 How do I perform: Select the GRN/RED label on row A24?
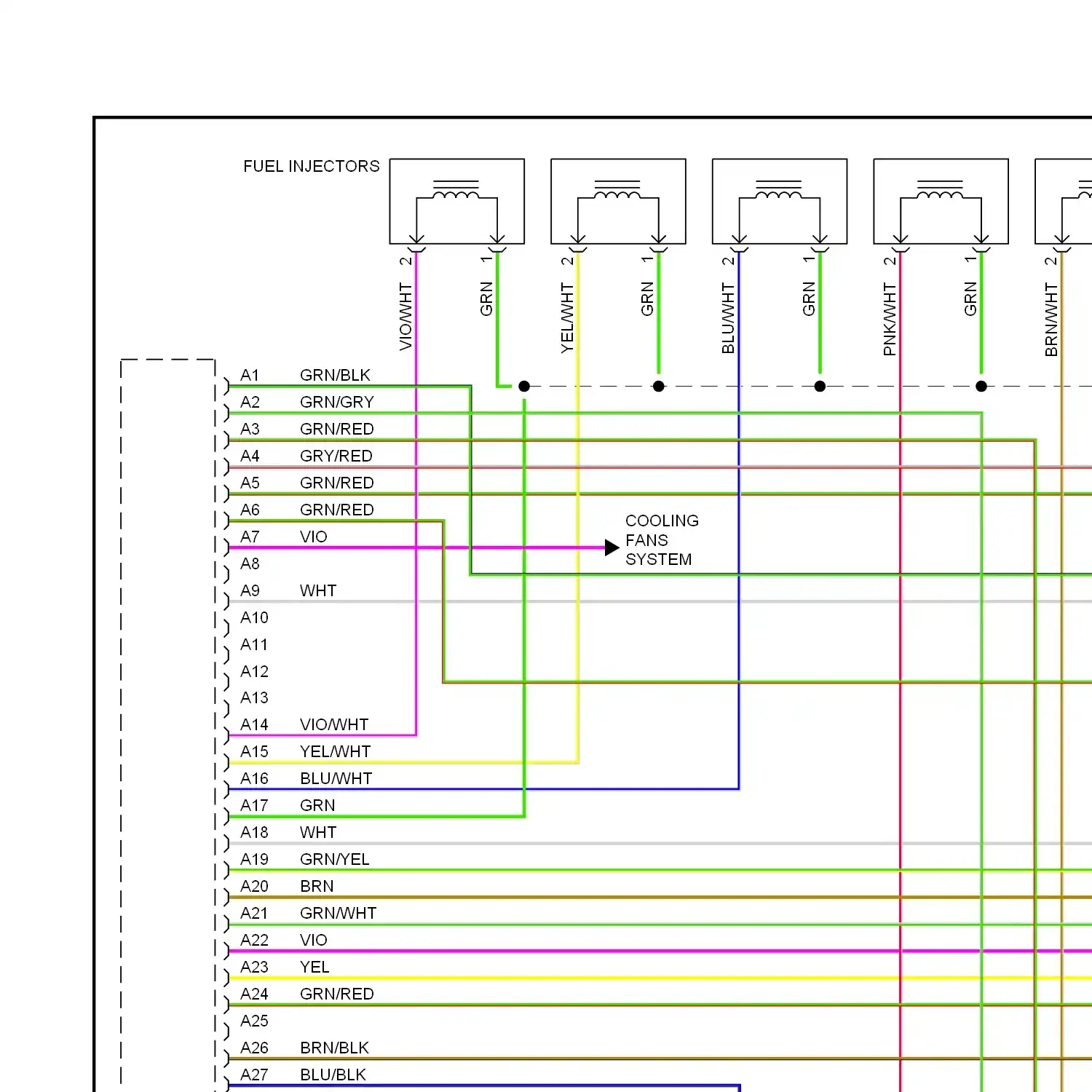tap(337, 994)
